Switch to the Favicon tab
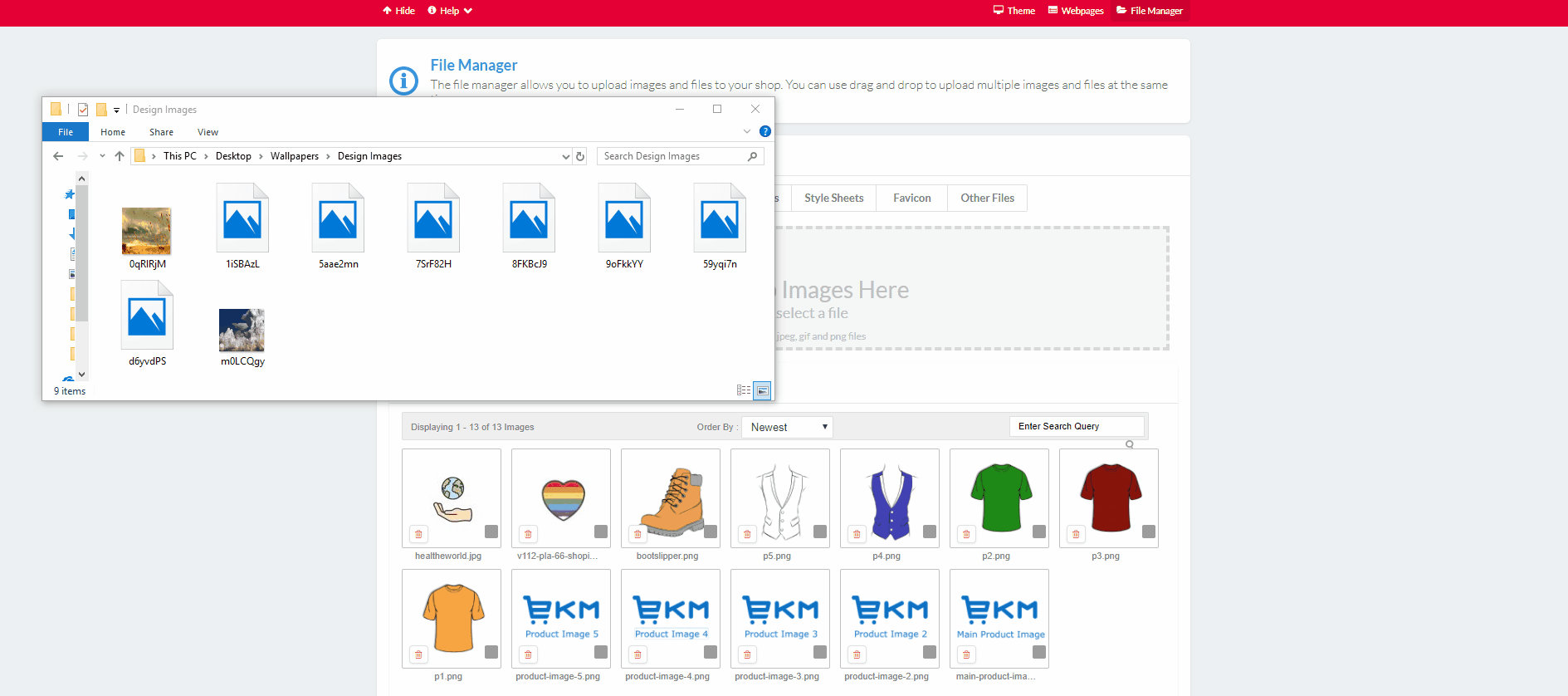Image resolution: width=1568 pixels, height=696 pixels. pyautogui.click(x=912, y=198)
